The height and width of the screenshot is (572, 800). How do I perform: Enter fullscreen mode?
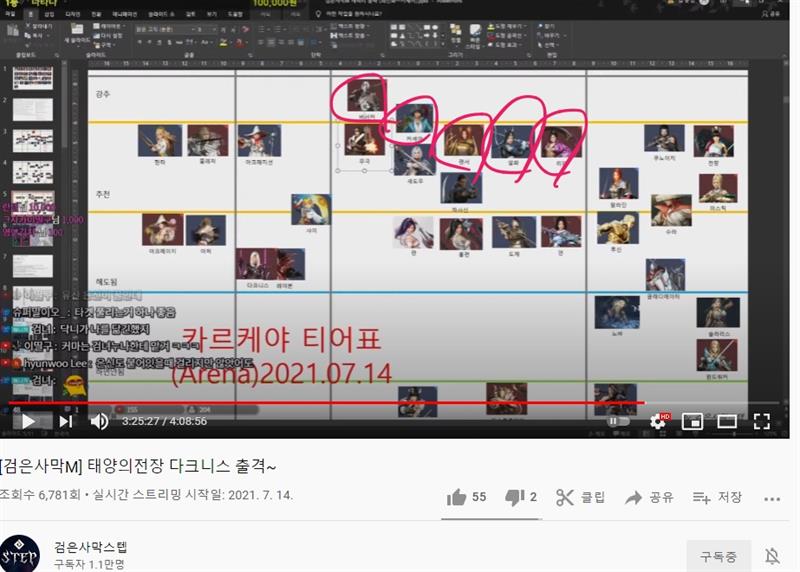click(x=762, y=421)
